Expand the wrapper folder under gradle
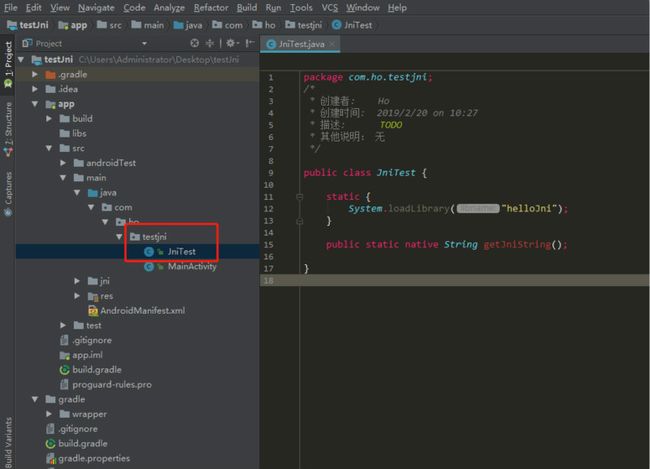The height and width of the screenshot is (469, 650). [x=49, y=414]
